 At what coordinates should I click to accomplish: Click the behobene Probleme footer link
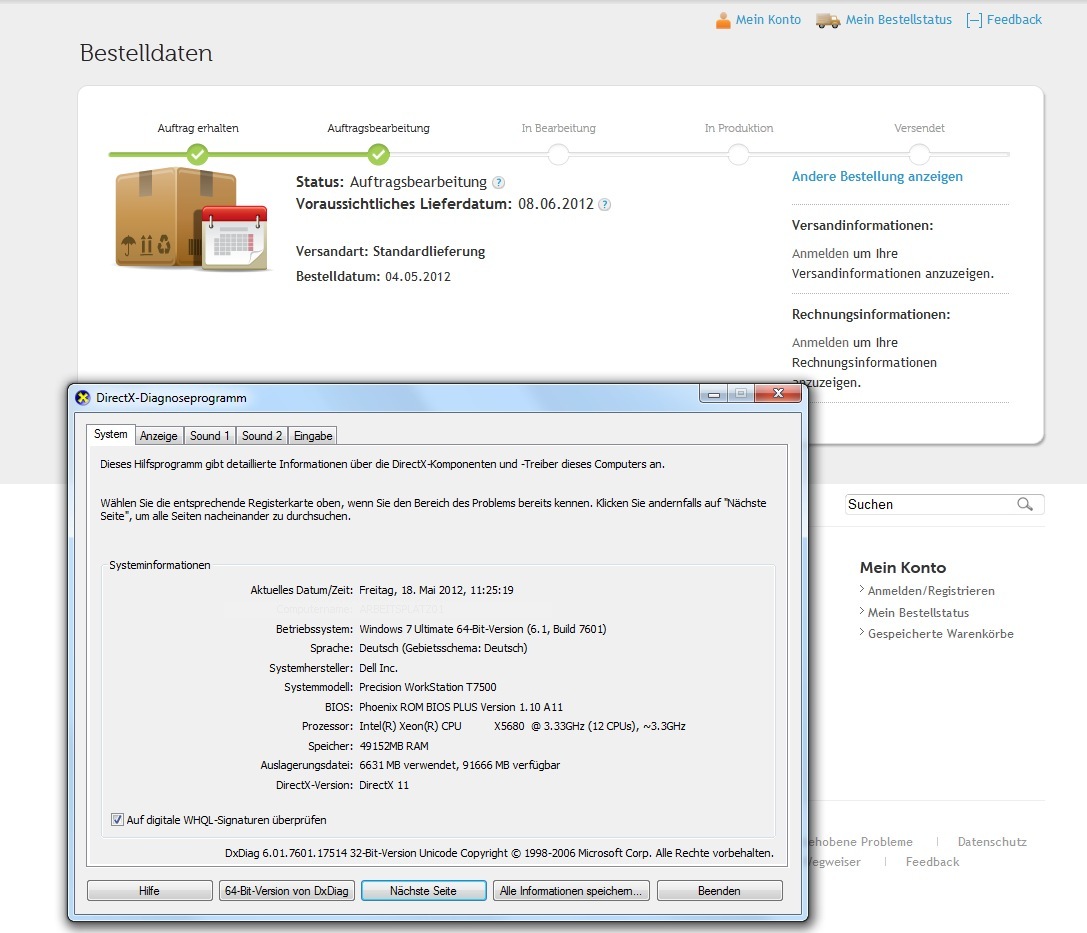click(860, 842)
